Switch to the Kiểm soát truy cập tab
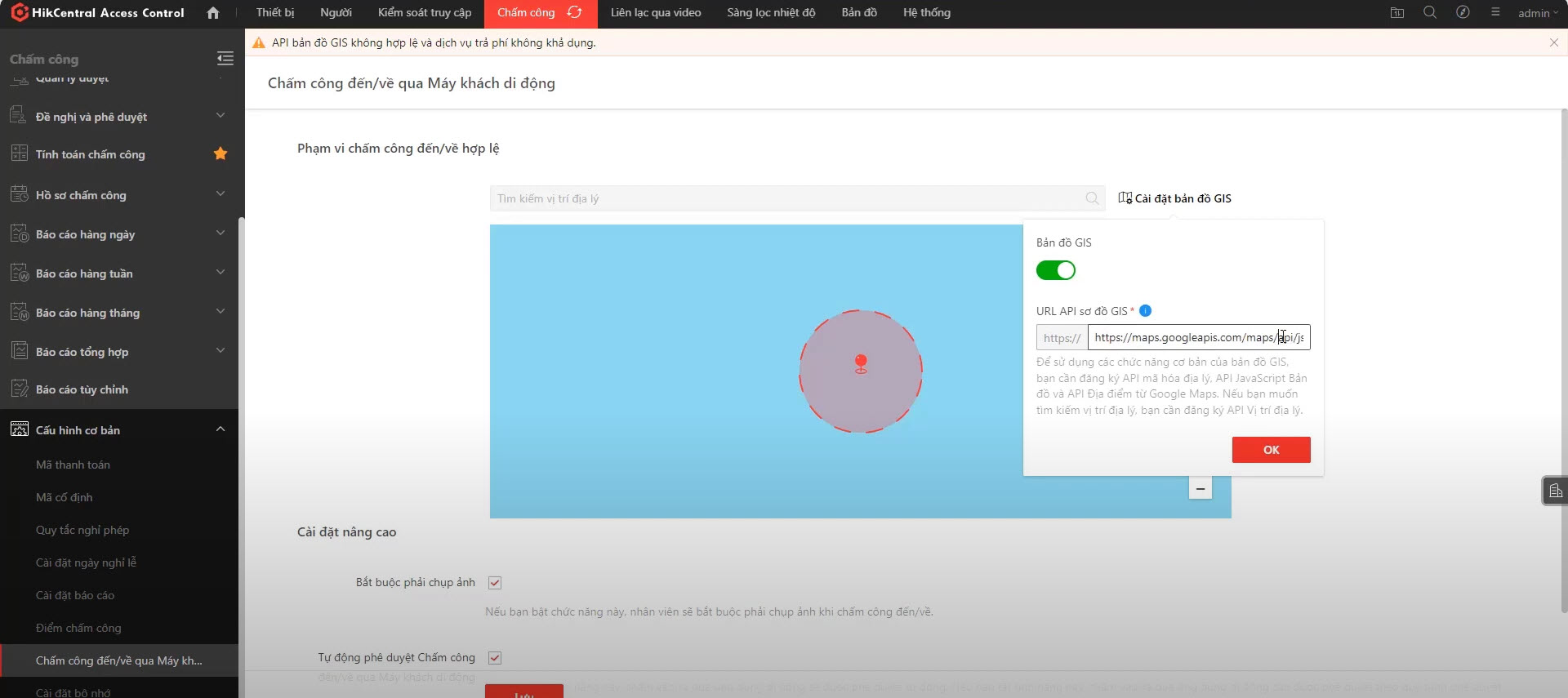Viewport: 1568px width, 698px height. point(425,13)
